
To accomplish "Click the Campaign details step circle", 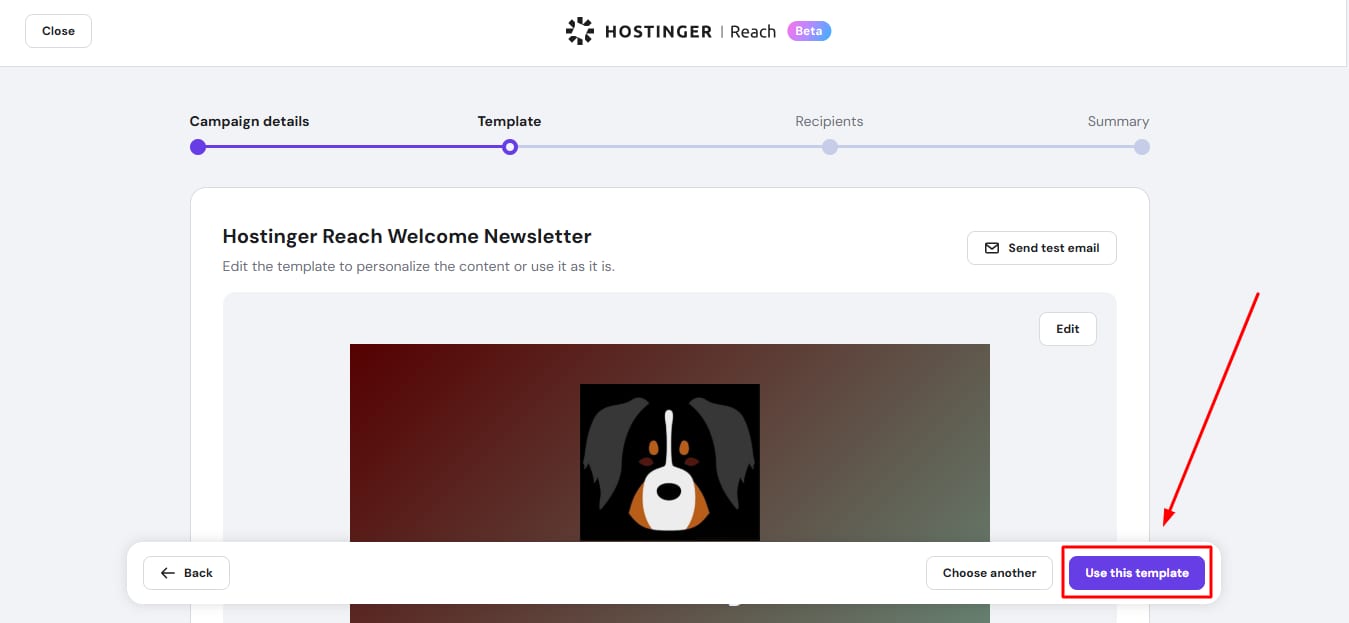I will coord(198,147).
